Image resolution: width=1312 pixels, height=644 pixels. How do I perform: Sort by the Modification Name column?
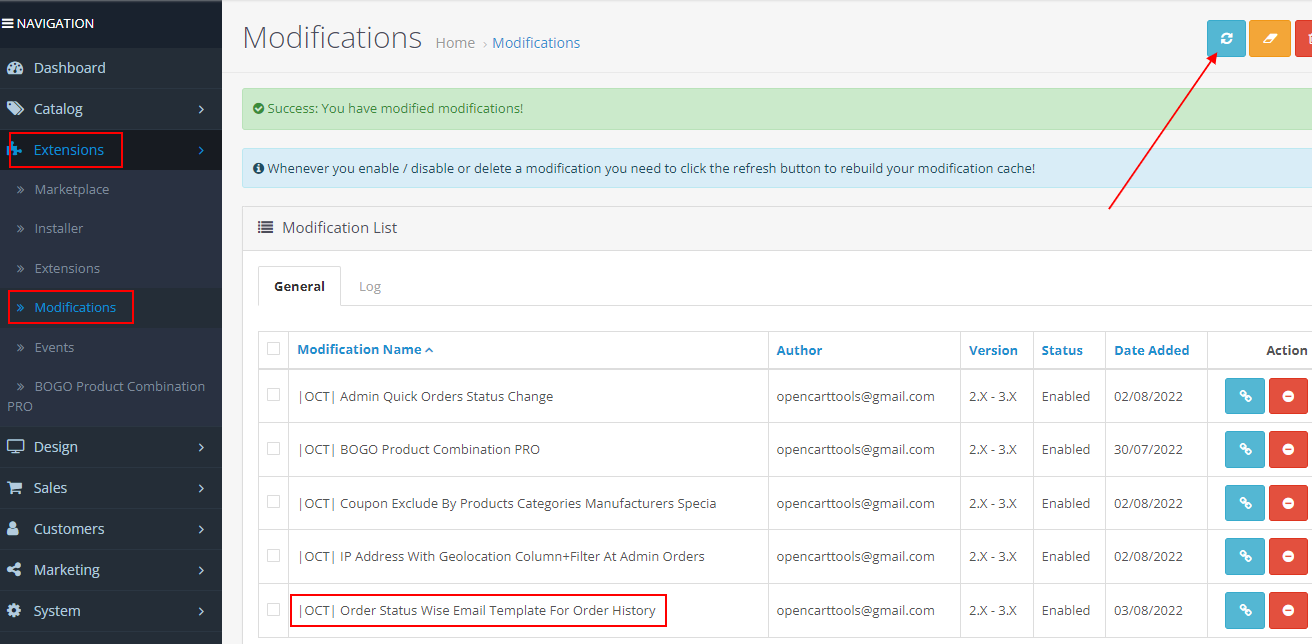[360, 349]
